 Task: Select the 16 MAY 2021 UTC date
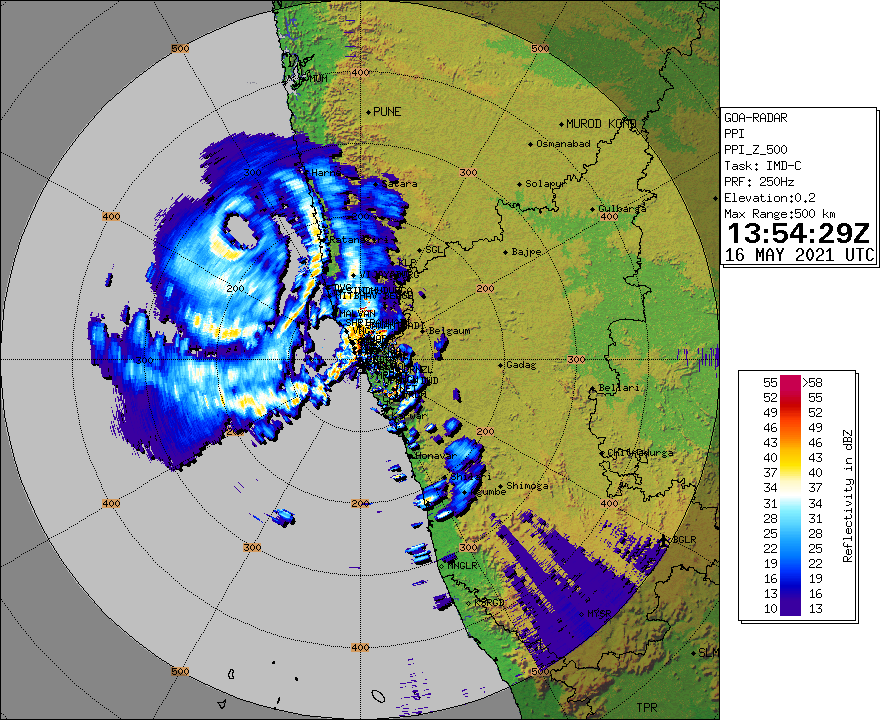(800, 255)
